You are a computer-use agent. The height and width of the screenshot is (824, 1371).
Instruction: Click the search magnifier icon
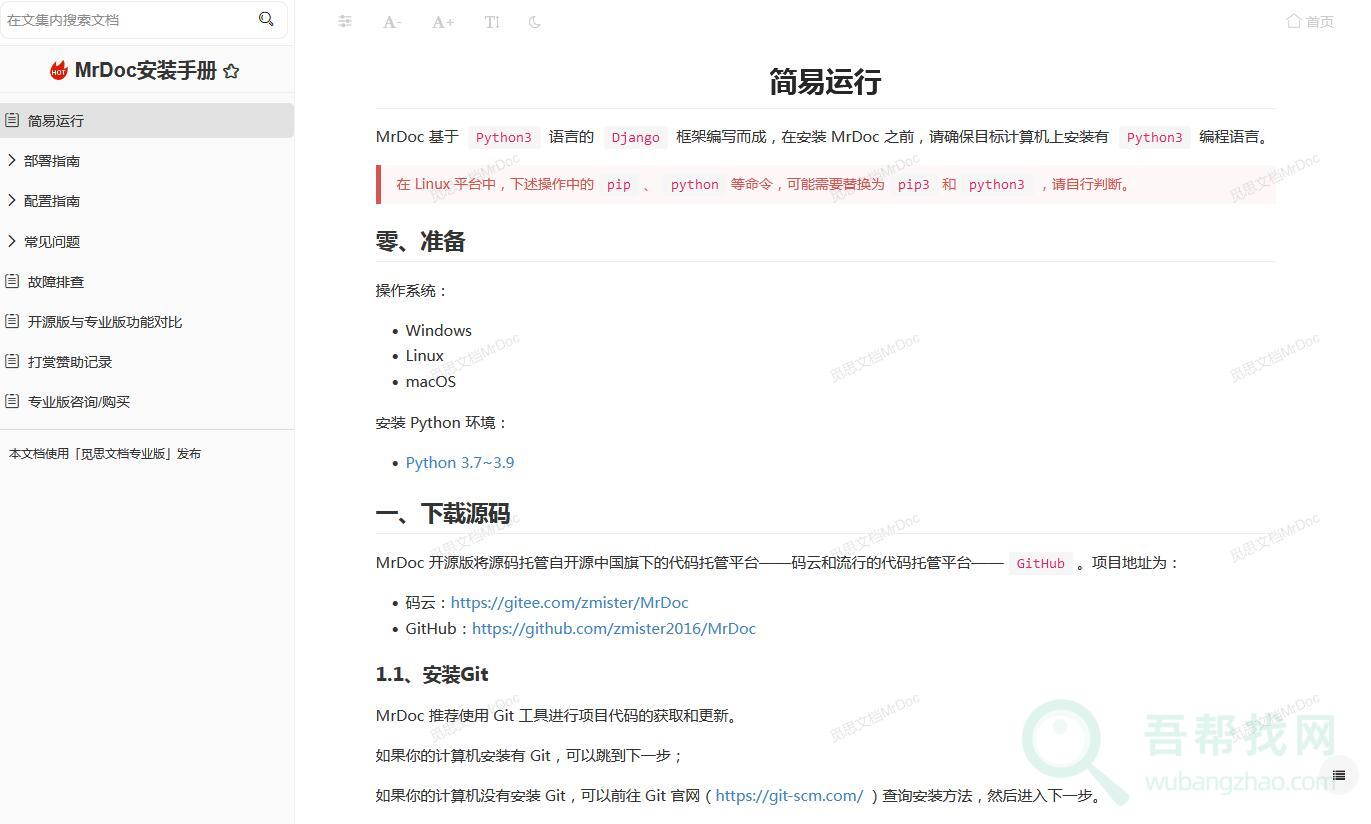pos(266,19)
